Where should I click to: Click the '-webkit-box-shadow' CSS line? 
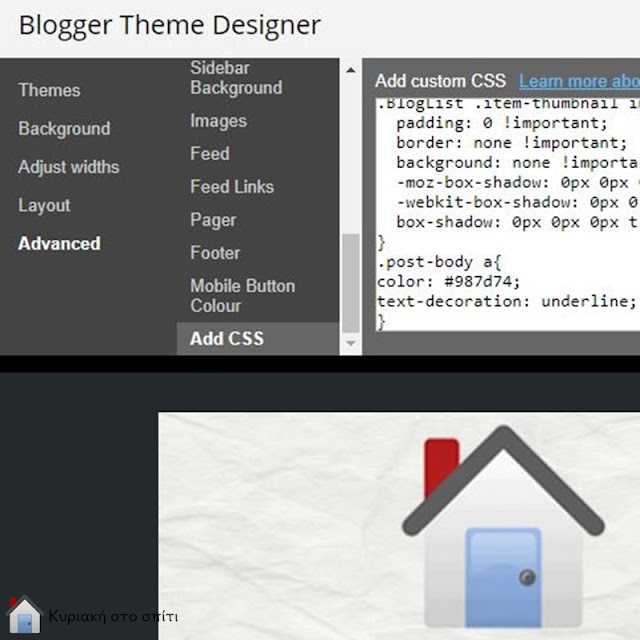[518, 202]
